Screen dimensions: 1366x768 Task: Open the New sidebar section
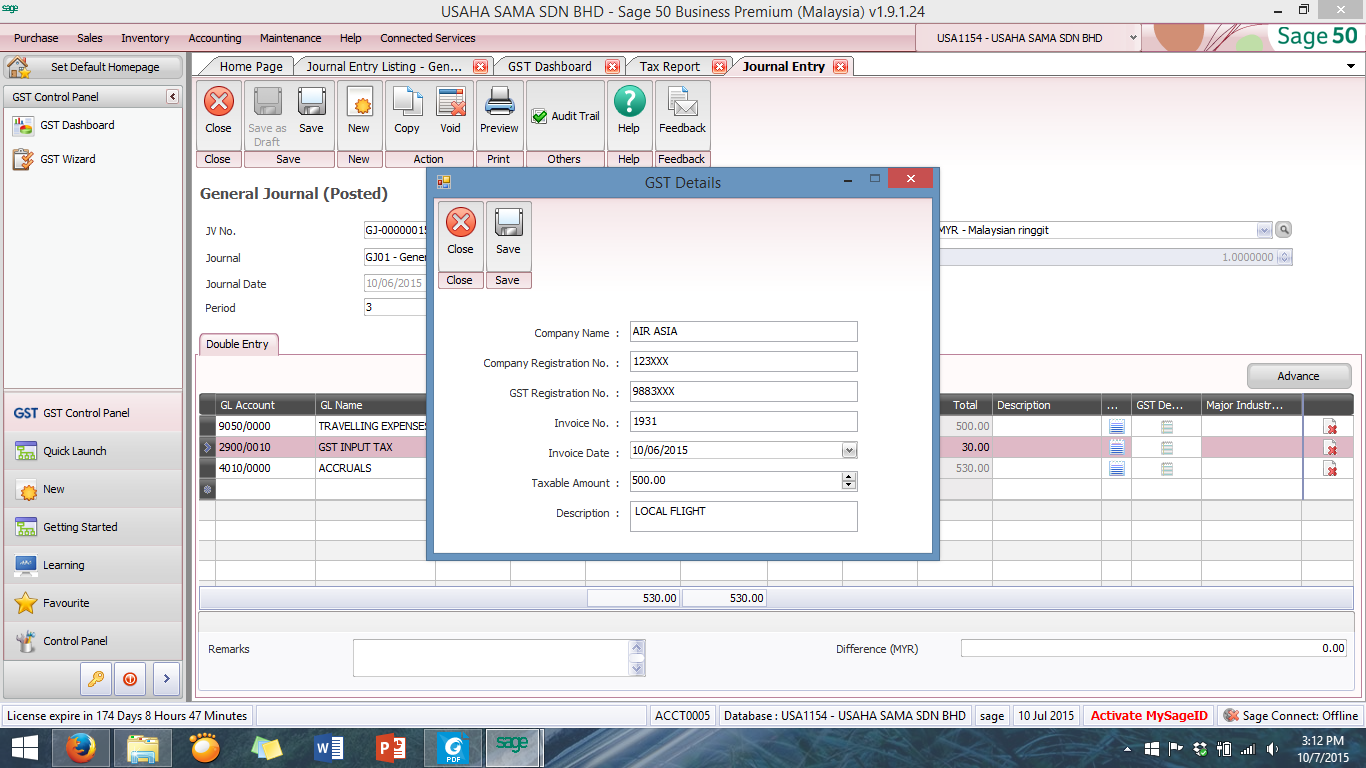coord(93,489)
